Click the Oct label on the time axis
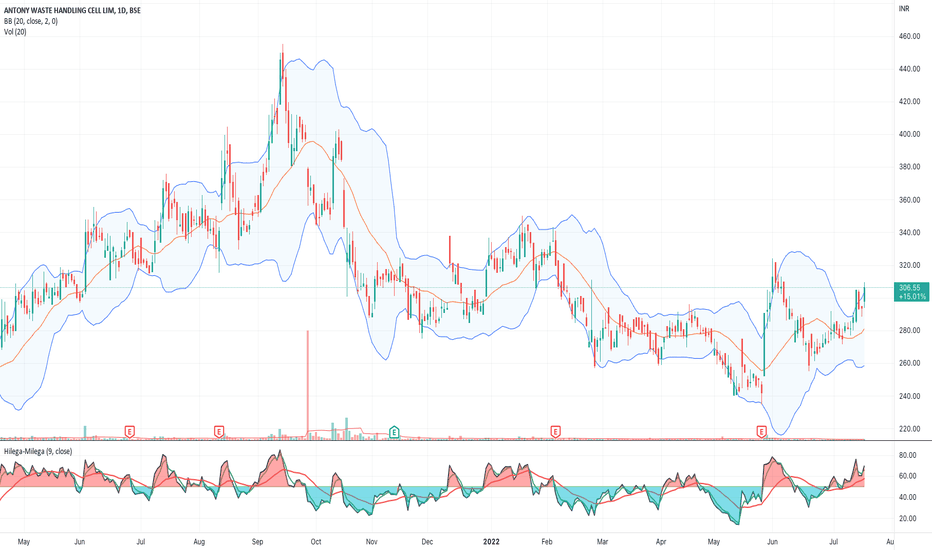932x550 pixels. pos(316,542)
